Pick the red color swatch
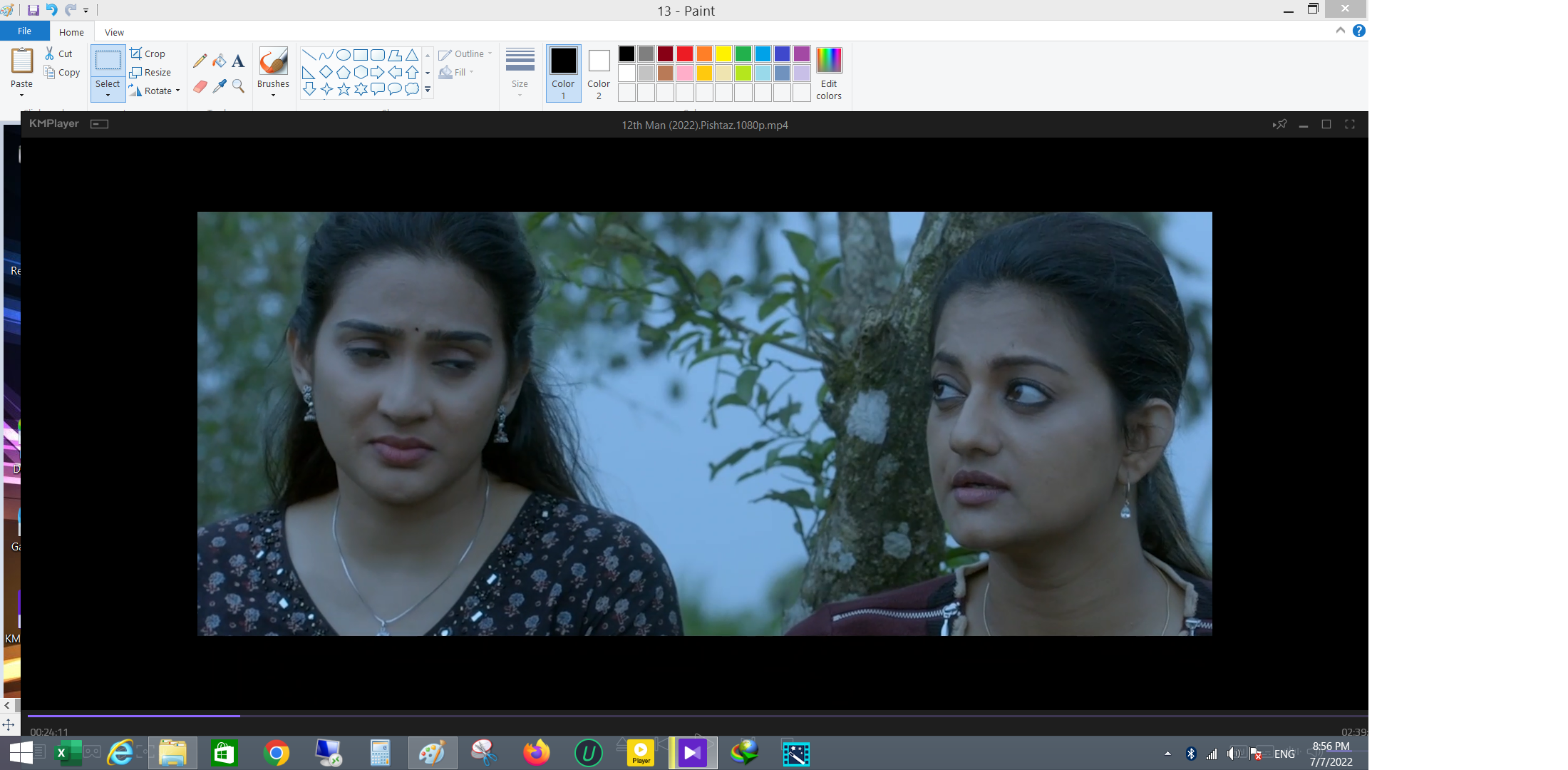The image size is (1568, 770). coord(684,53)
